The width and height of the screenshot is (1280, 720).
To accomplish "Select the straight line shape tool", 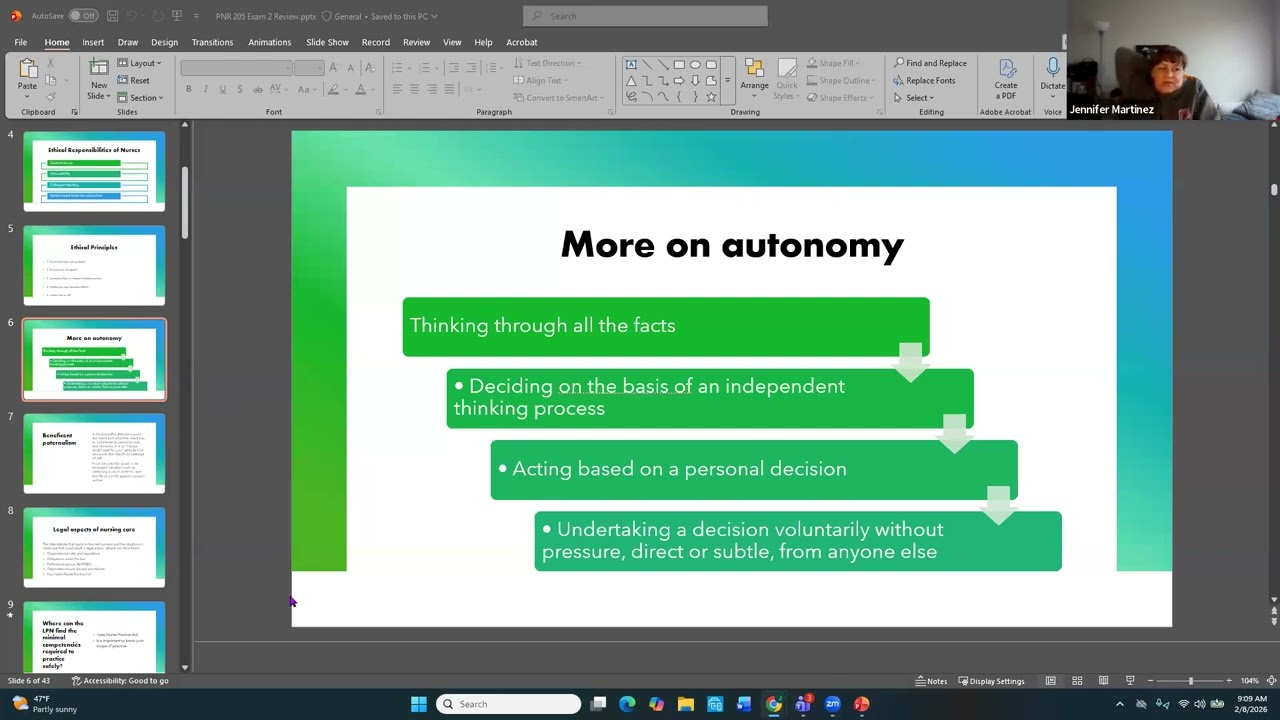I will coord(647,64).
